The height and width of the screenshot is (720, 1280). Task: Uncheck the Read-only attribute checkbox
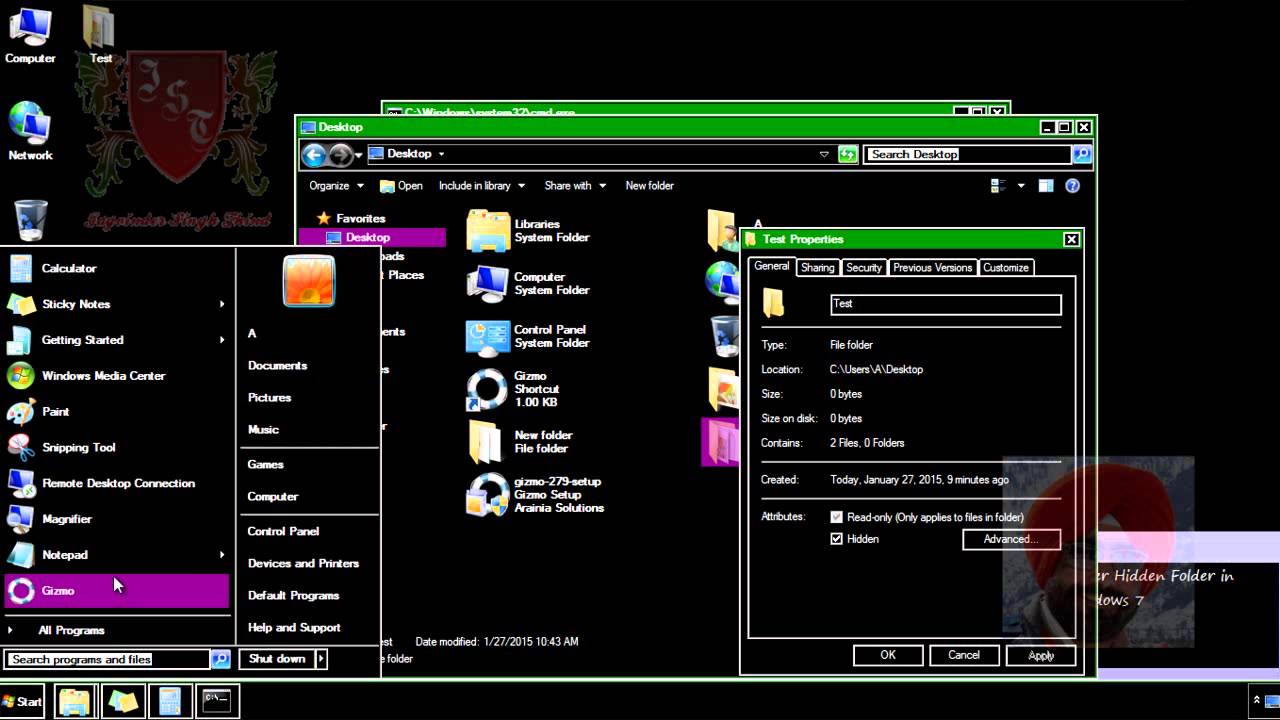837,517
